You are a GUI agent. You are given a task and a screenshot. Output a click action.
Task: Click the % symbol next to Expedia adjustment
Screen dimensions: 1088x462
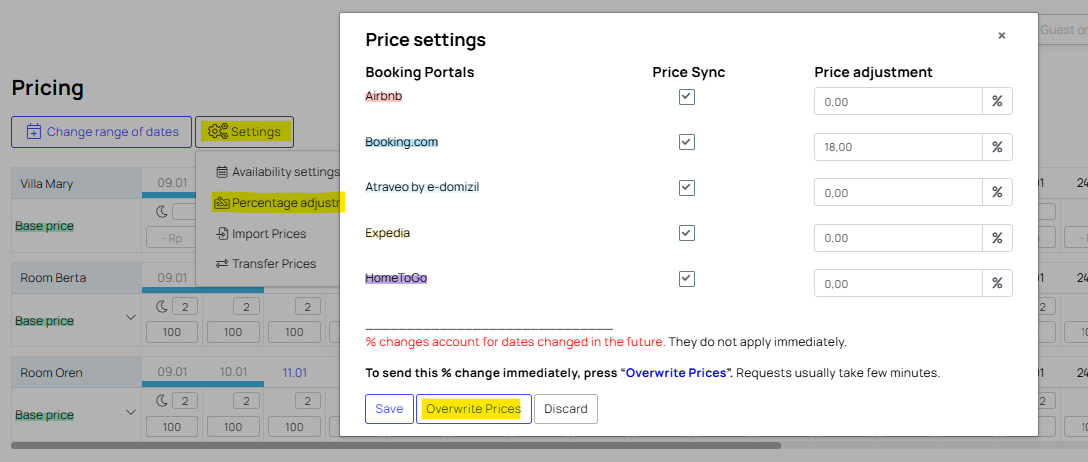(997, 238)
